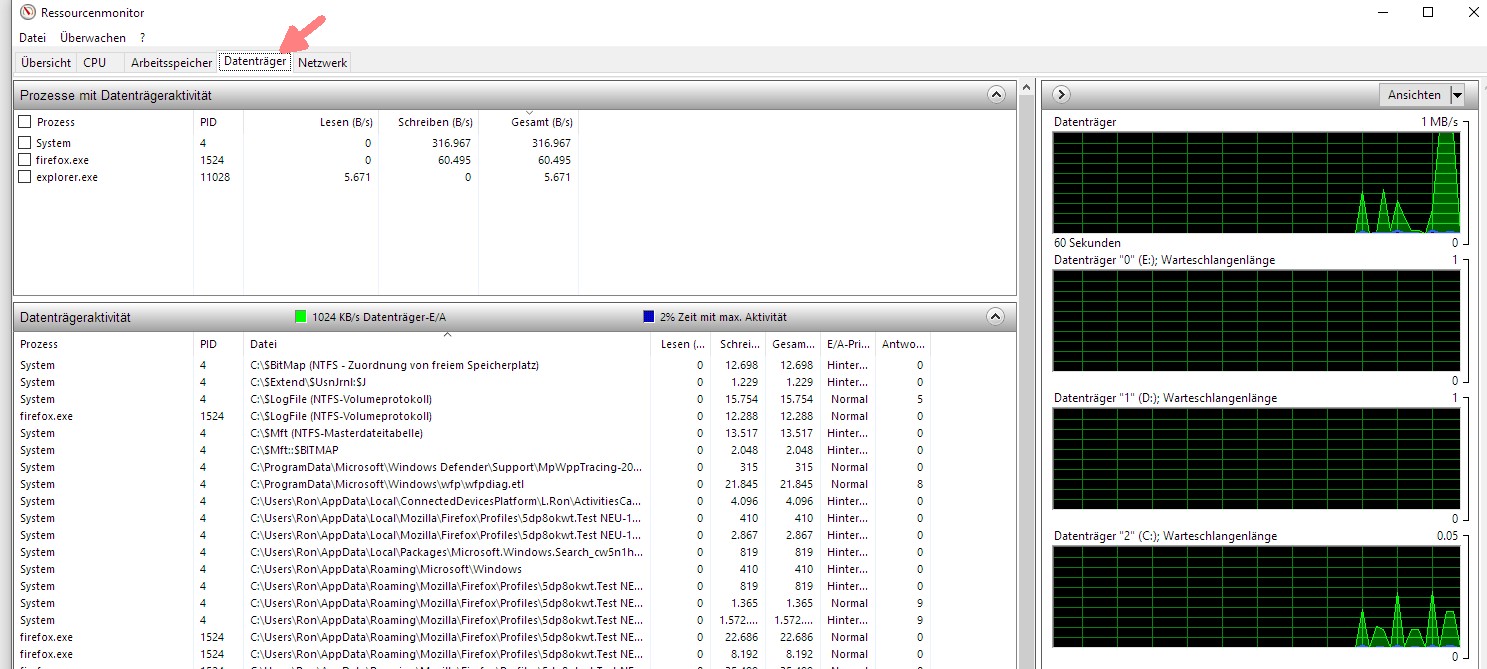Select the C:\$Mft (NTFS-Masterdateitabelle) row
Viewport: 1487px width, 669px height.
pos(474,433)
